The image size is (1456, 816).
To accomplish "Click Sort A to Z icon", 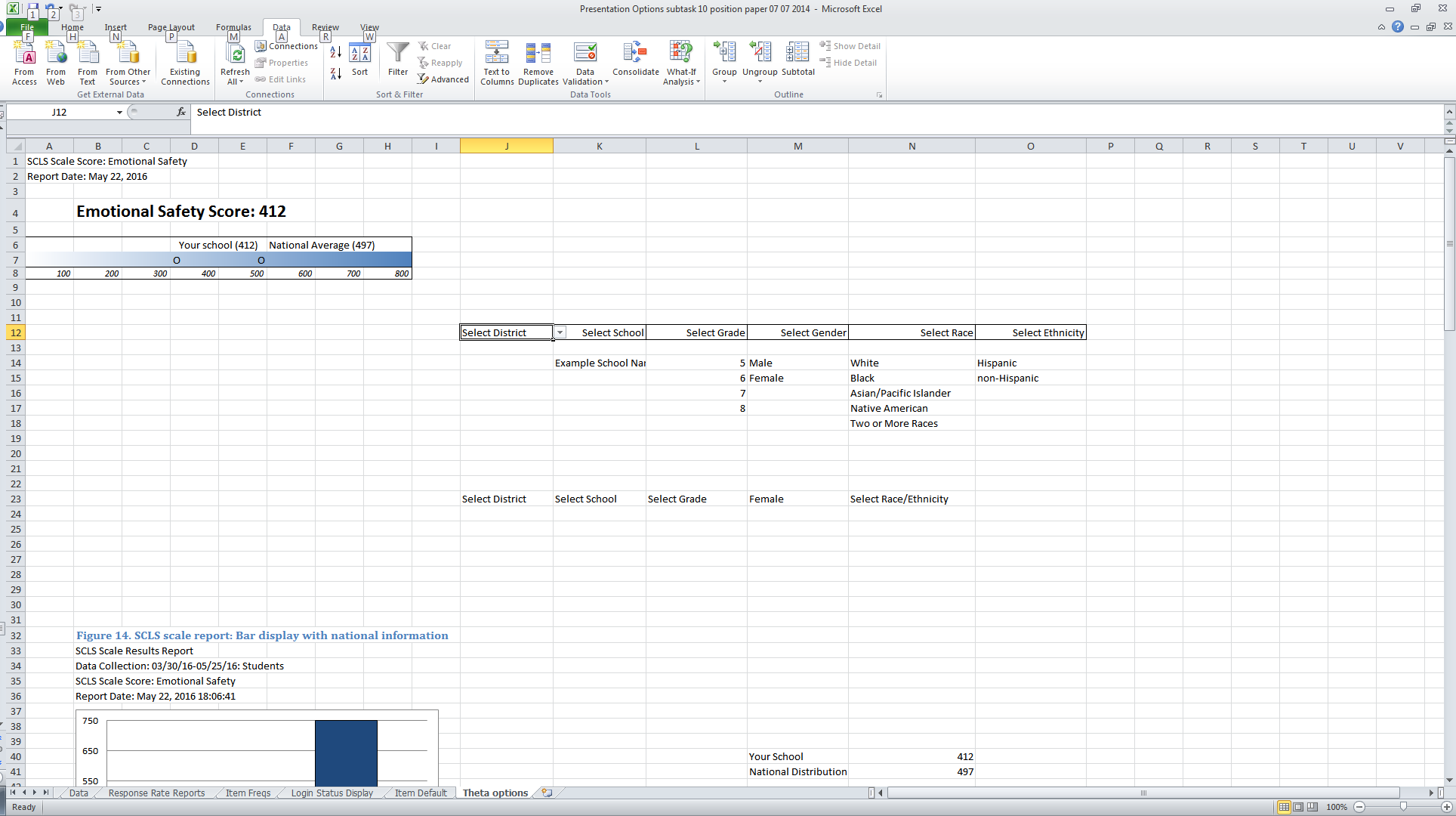I will (x=336, y=52).
